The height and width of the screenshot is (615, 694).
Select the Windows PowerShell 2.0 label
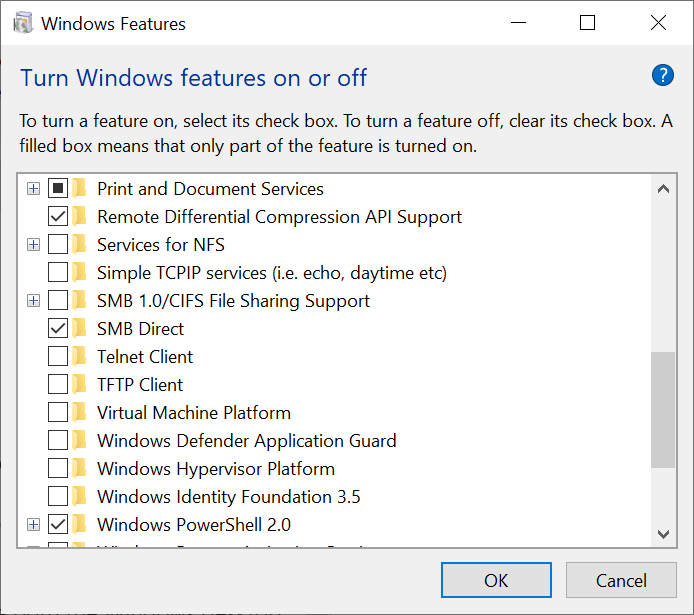click(x=194, y=524)
